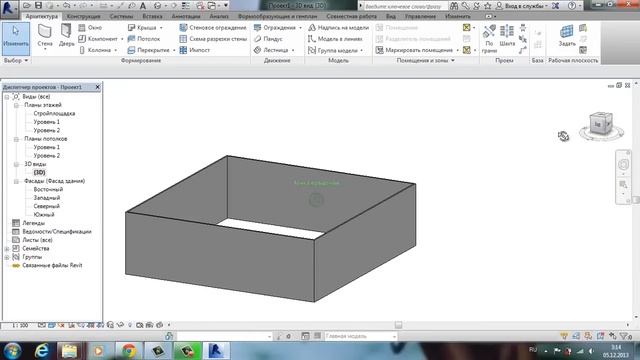
Task: Select the Дверь (Door) tool
Action: click(66, 35)
